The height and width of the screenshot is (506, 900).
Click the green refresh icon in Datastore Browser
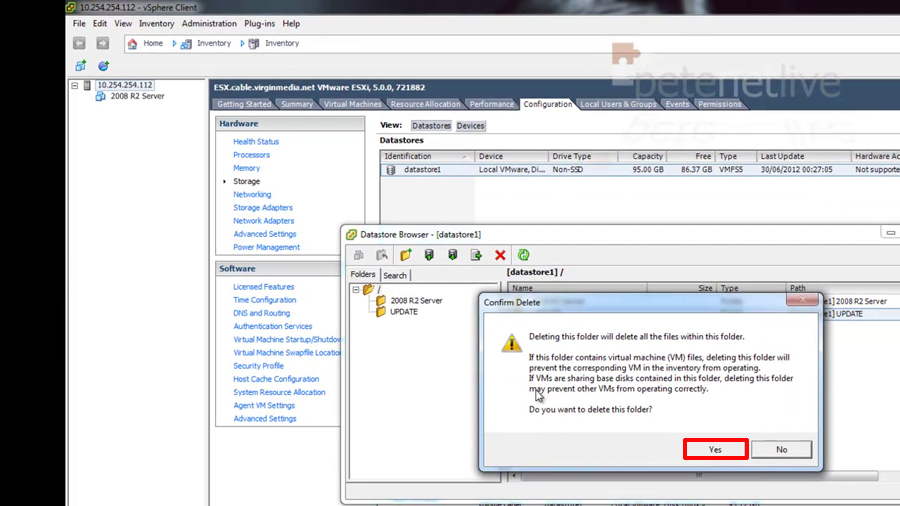523,255
